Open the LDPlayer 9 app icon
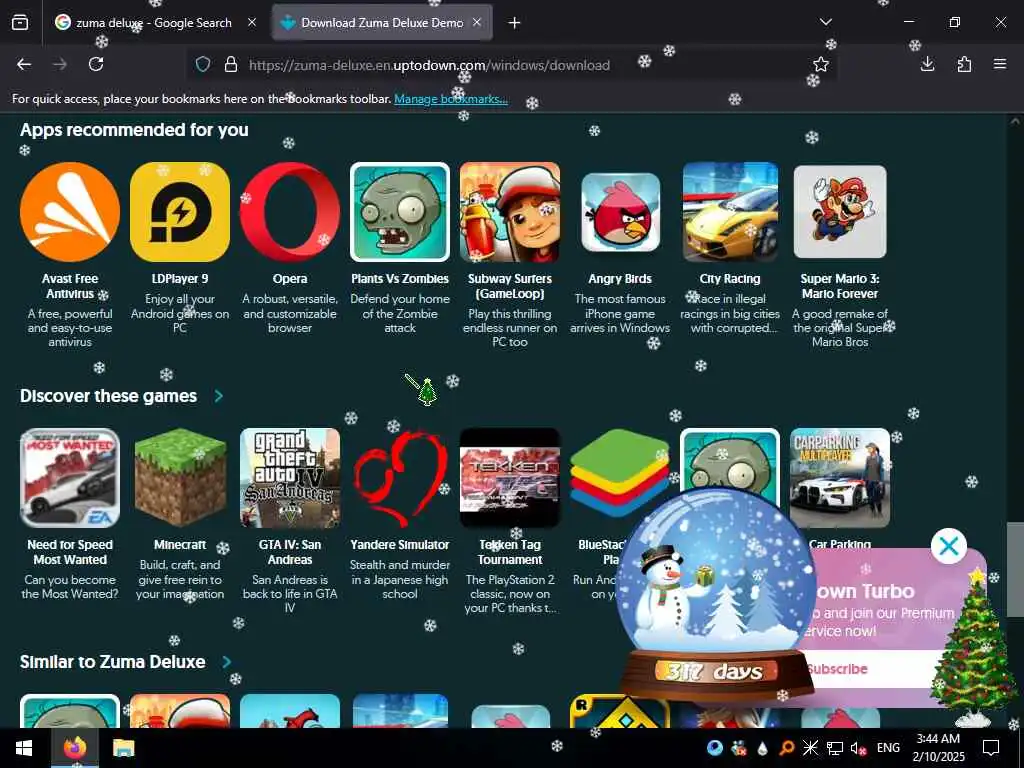1024x768 pixels. [x=180, y=212]
